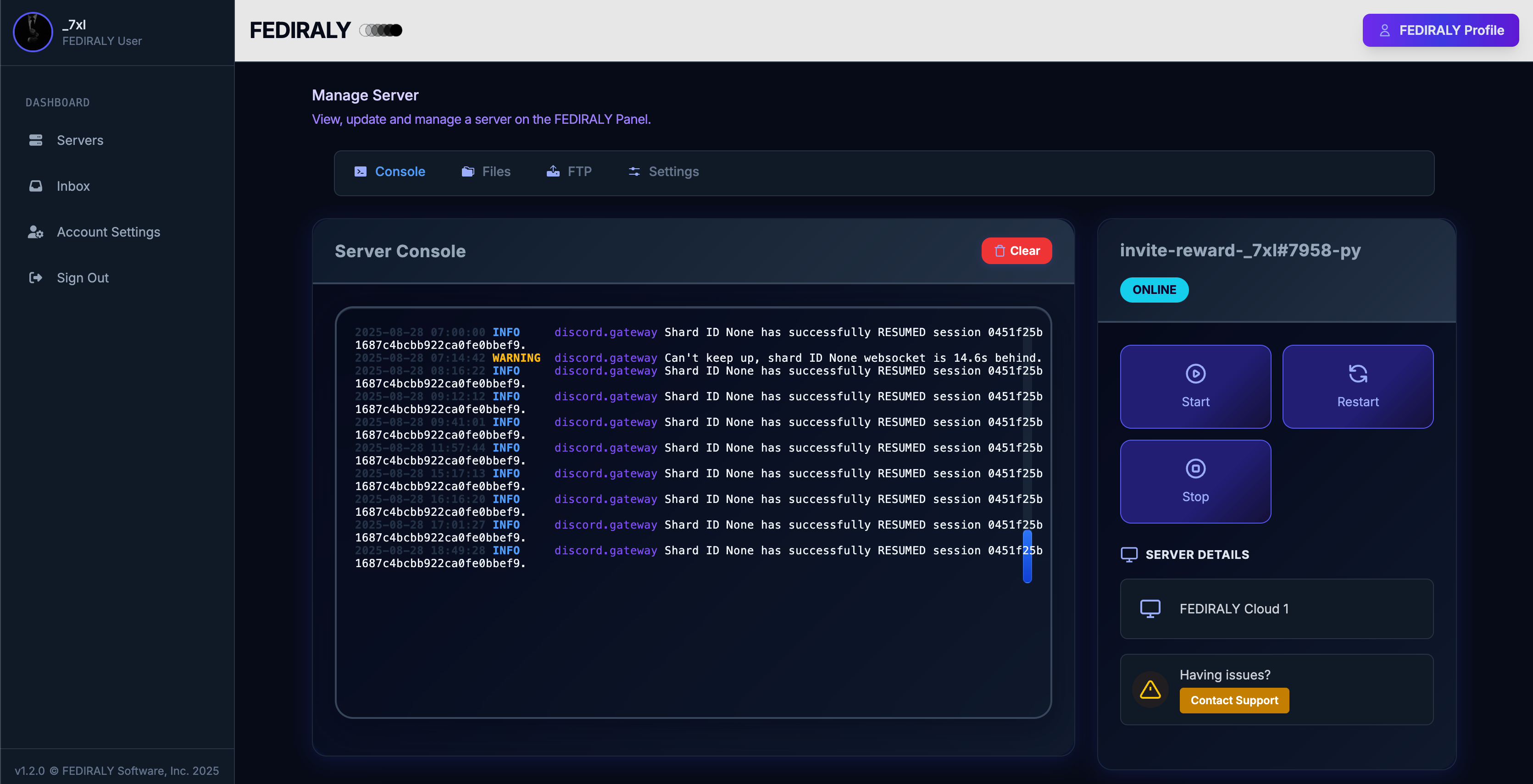
Task: Click the Settings sliders icon
Action: click(x=634, y=172)
